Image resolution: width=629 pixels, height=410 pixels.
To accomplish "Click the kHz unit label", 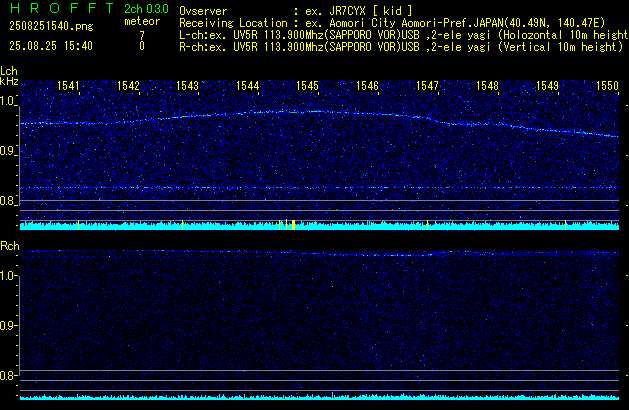I will pyautogui.click(x=9, y=81).
